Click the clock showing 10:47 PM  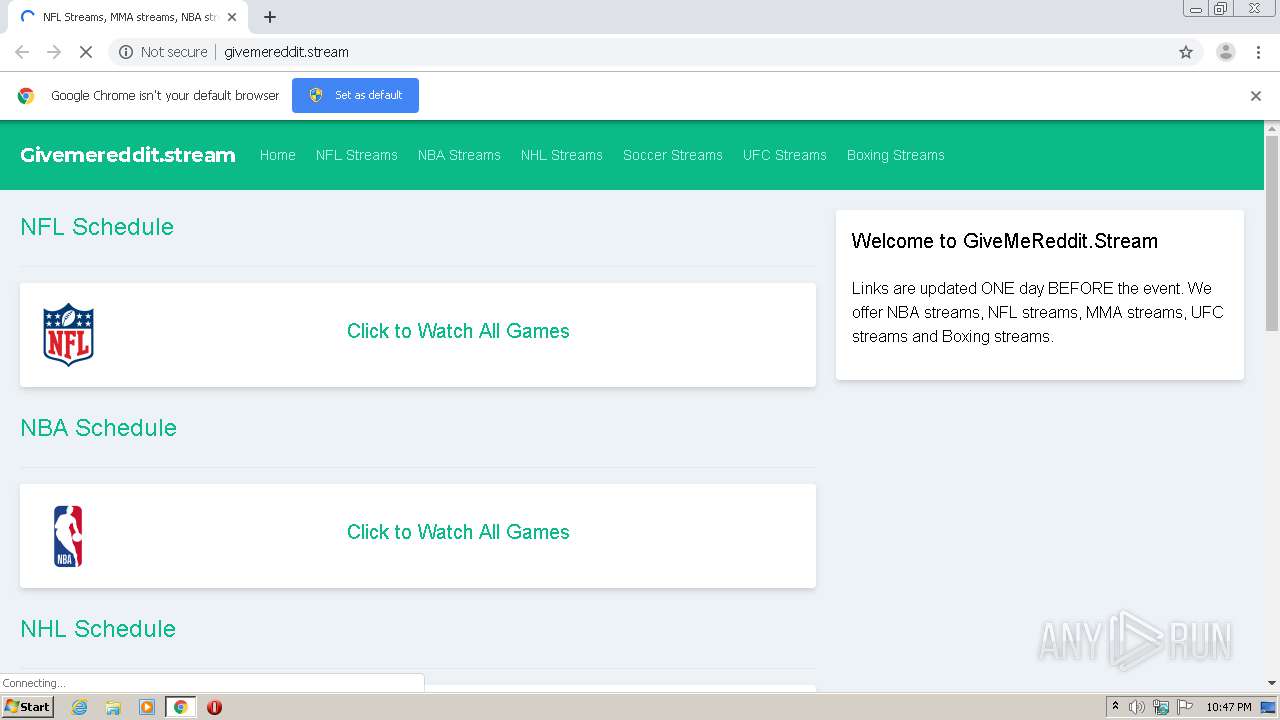[1228, 707]
